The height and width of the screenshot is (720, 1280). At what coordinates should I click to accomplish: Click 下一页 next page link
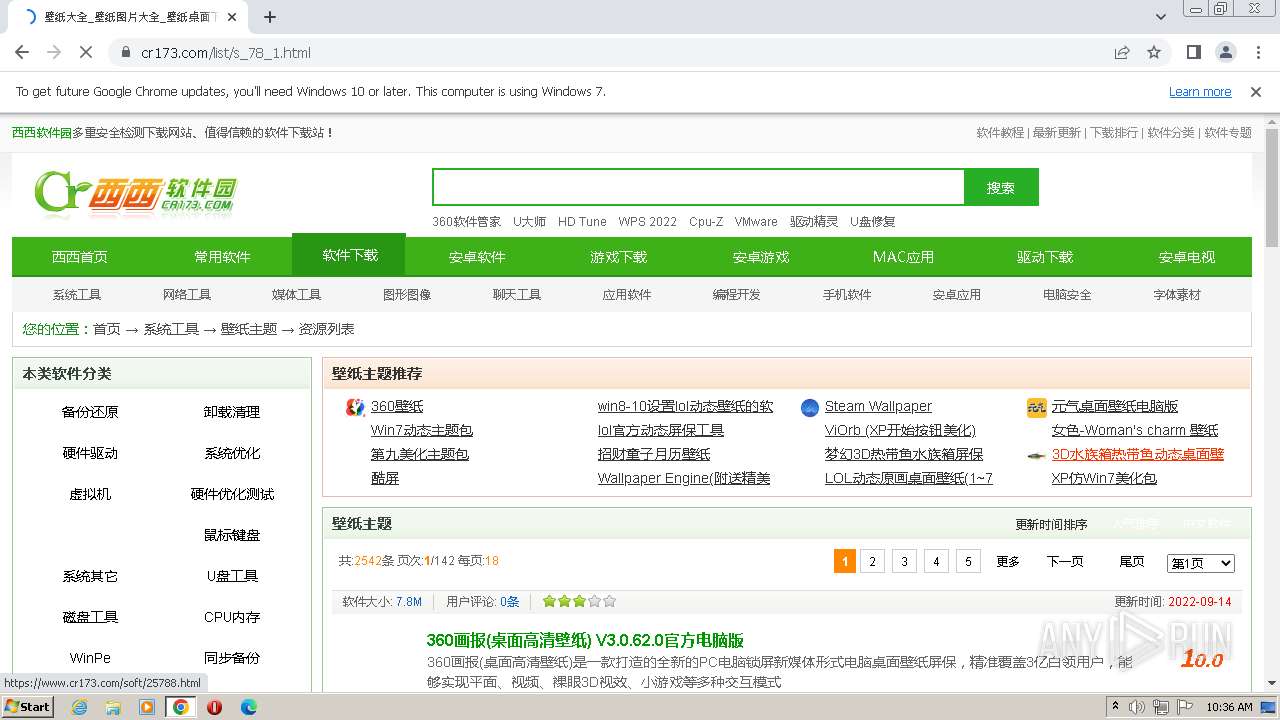point(1065,562)
